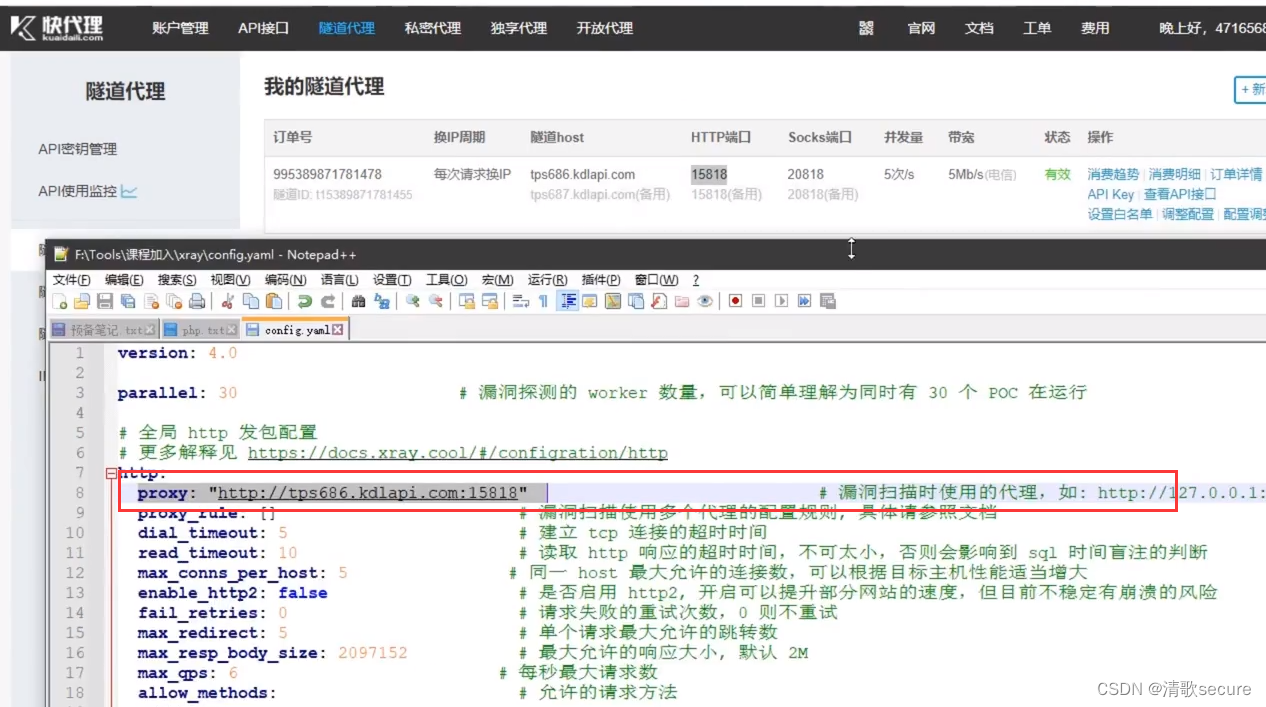Switch to the 预备笔记.txt tab

(103, 329)
